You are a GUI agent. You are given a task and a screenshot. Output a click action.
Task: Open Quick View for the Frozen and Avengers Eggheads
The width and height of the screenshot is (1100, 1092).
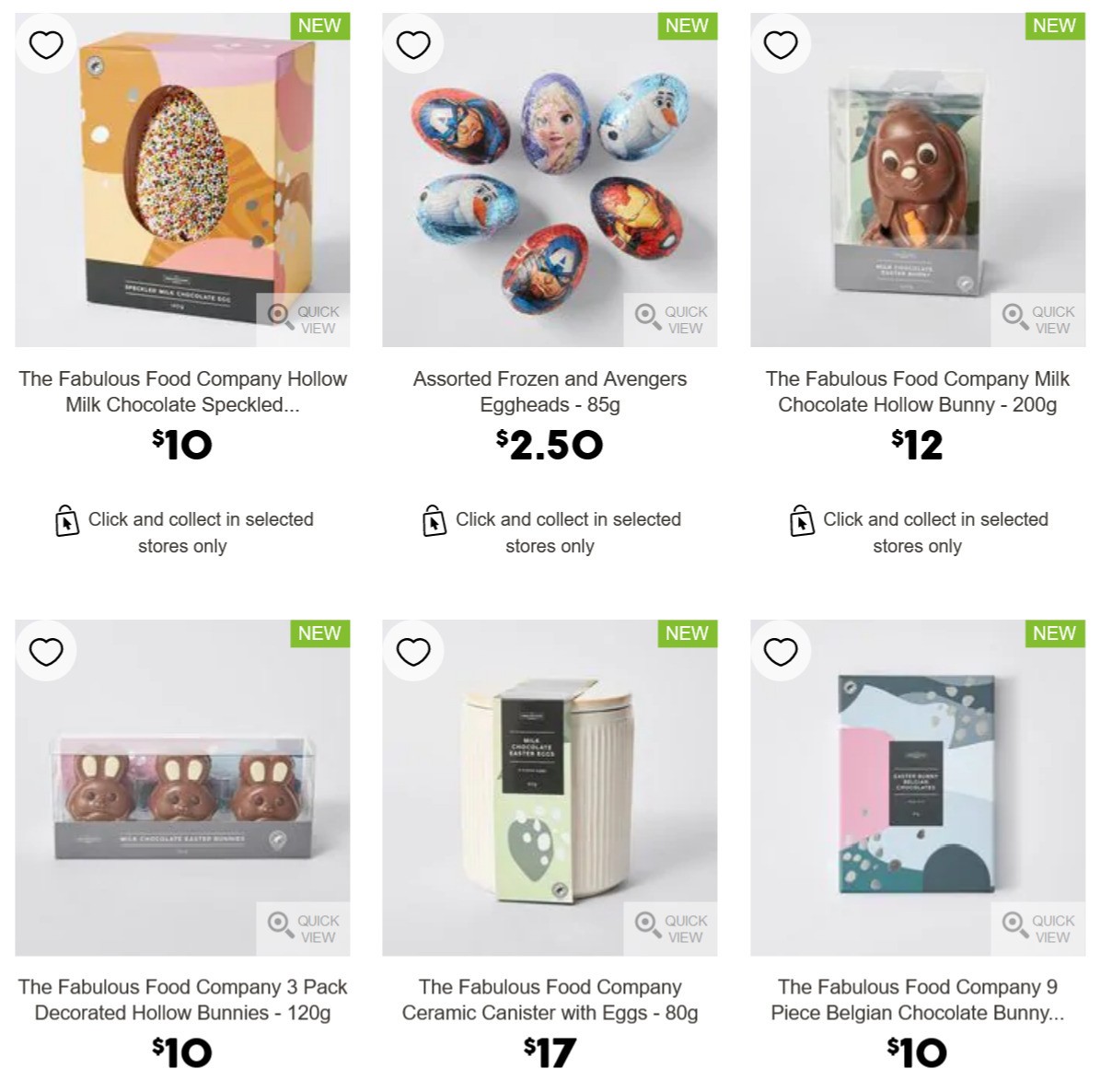[672, 318]
